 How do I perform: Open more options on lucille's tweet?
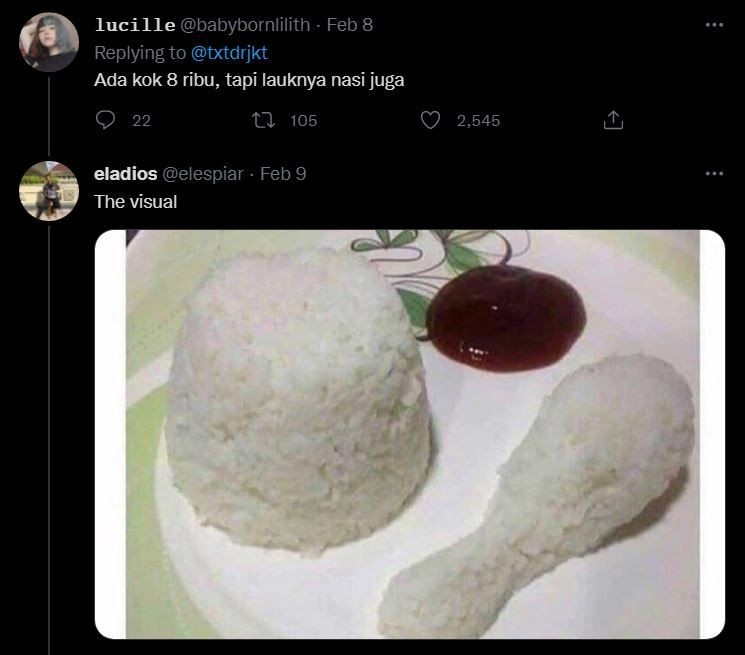tap(713, 25)
